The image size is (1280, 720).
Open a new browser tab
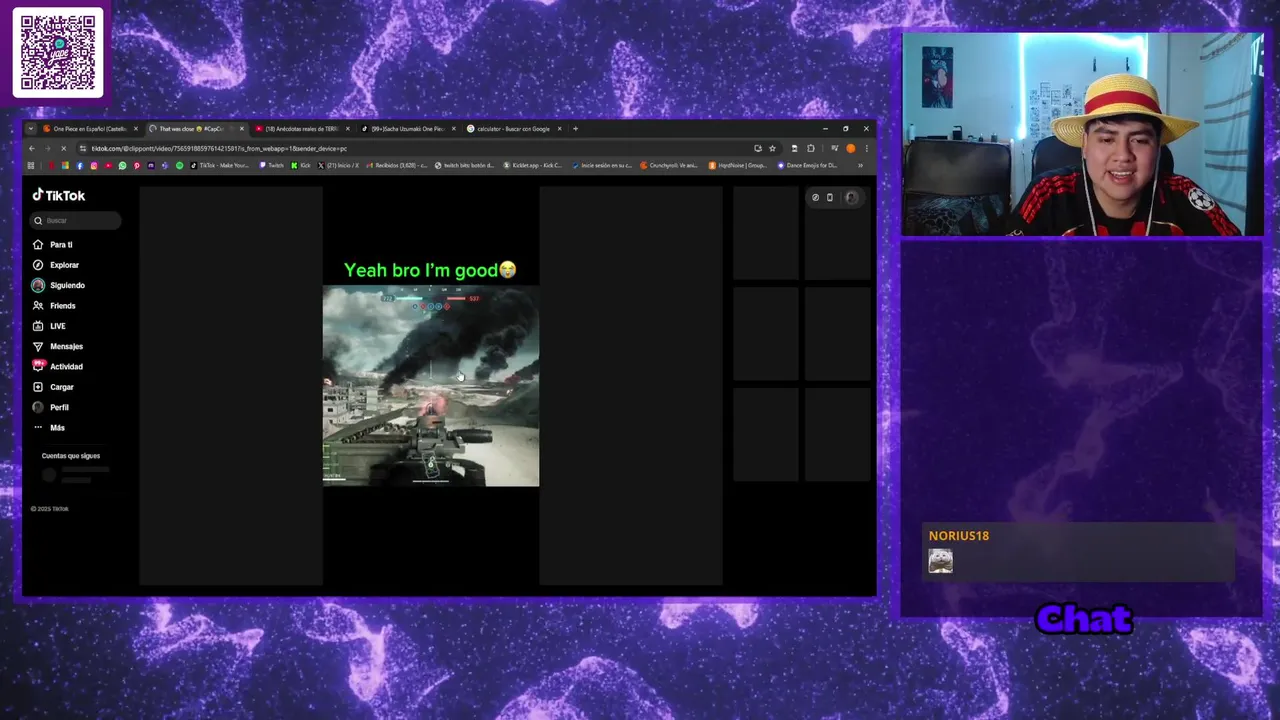[x=575, y=129]
